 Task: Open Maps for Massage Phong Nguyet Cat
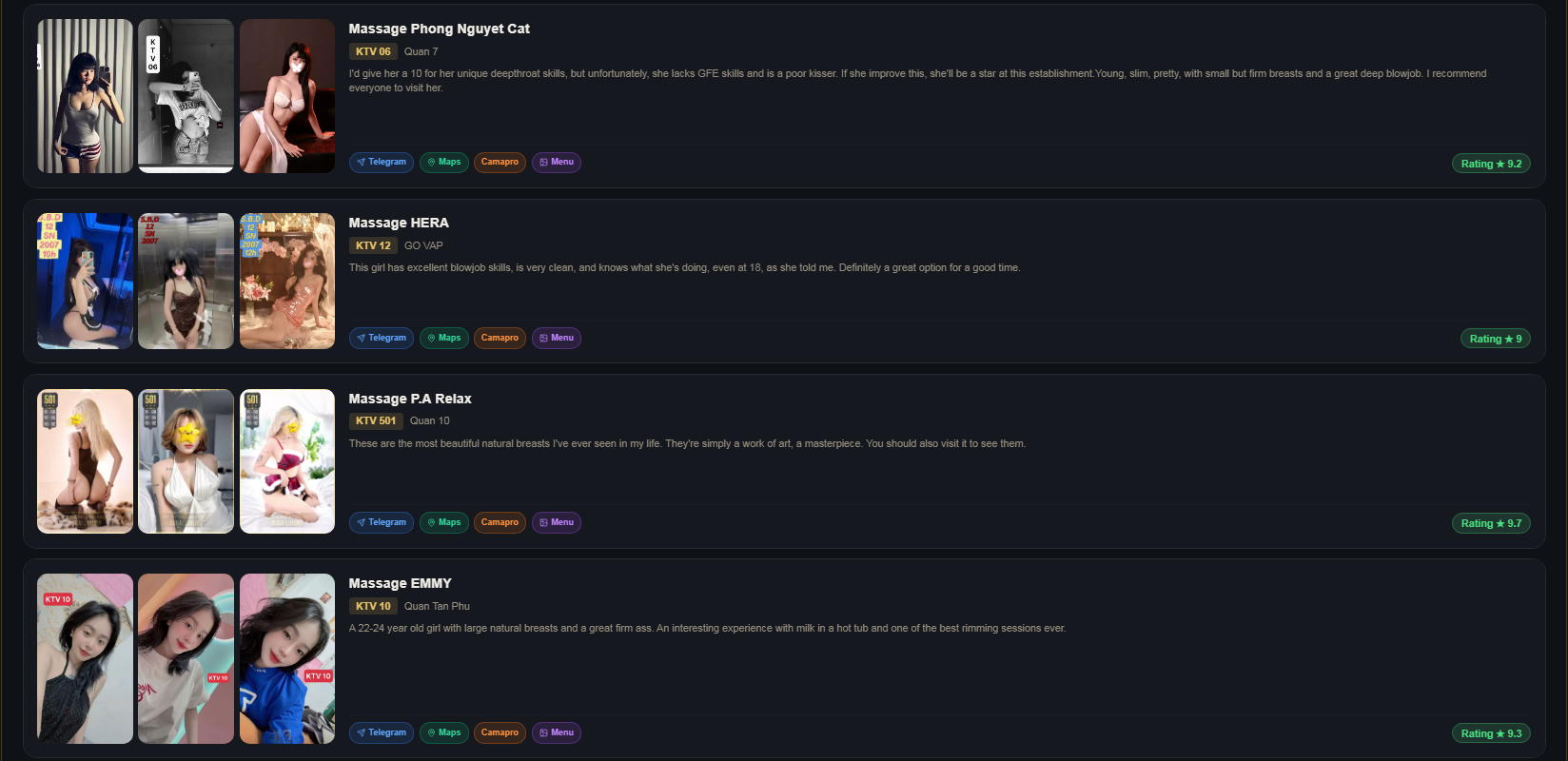(444, 162)
